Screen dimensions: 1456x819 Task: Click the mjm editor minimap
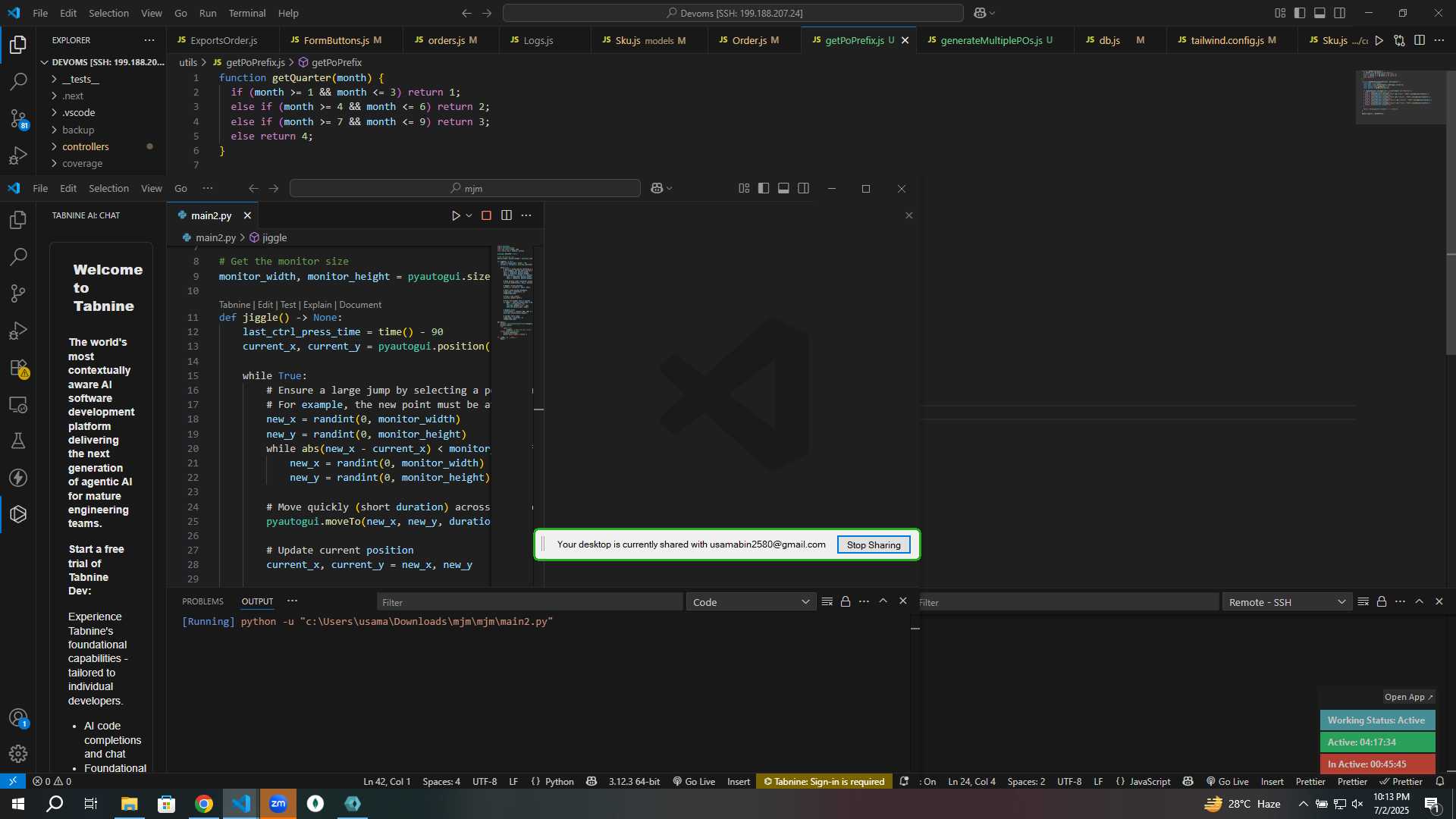click(x=515, y=292)
